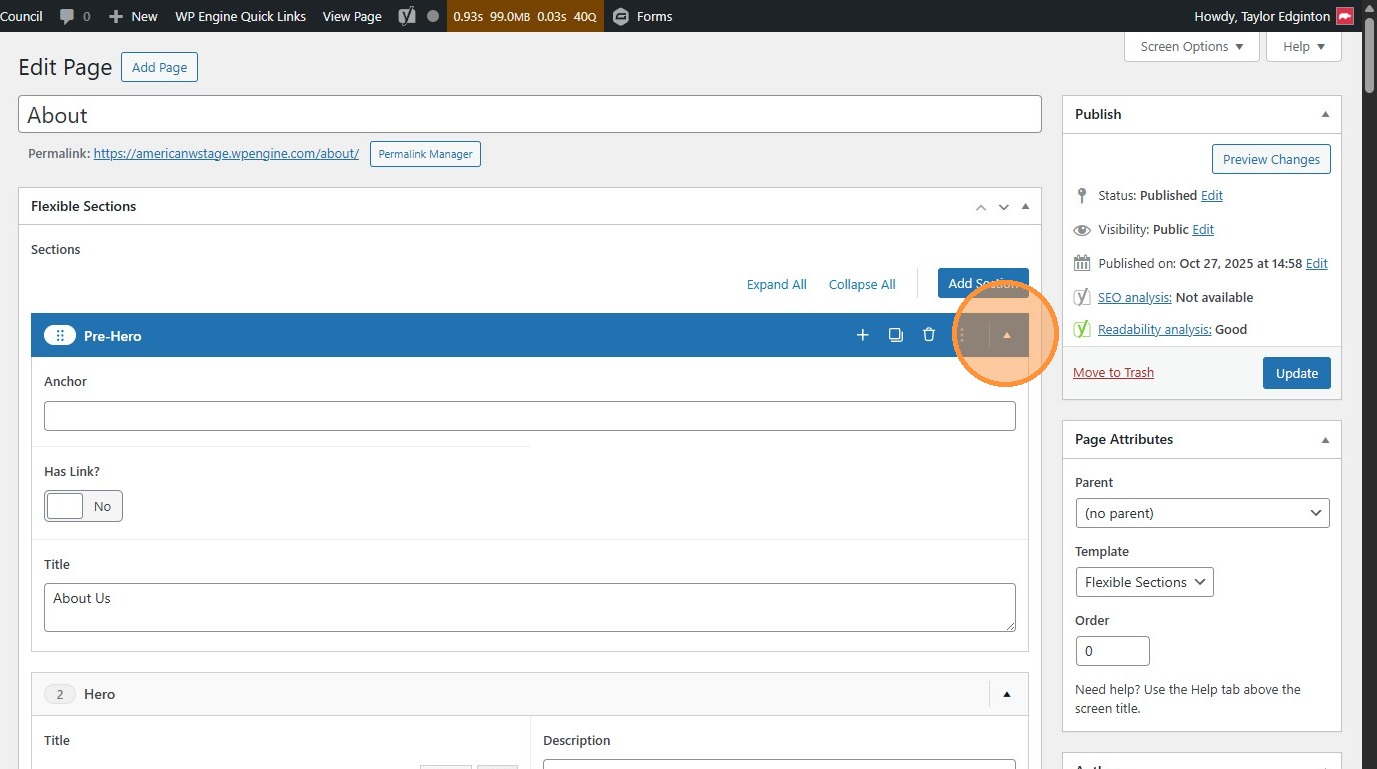Screen dimensions: 1377x769
Task: Click View Page in admin bar
Action: (352, 16)
